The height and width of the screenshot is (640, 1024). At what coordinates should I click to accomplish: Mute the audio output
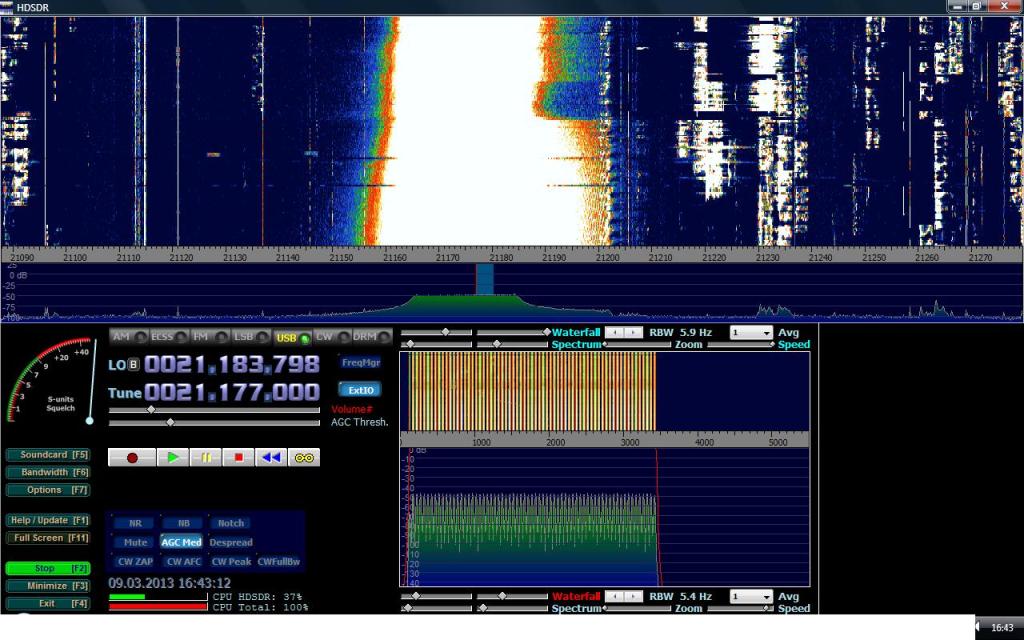click(x=134, y=542)
